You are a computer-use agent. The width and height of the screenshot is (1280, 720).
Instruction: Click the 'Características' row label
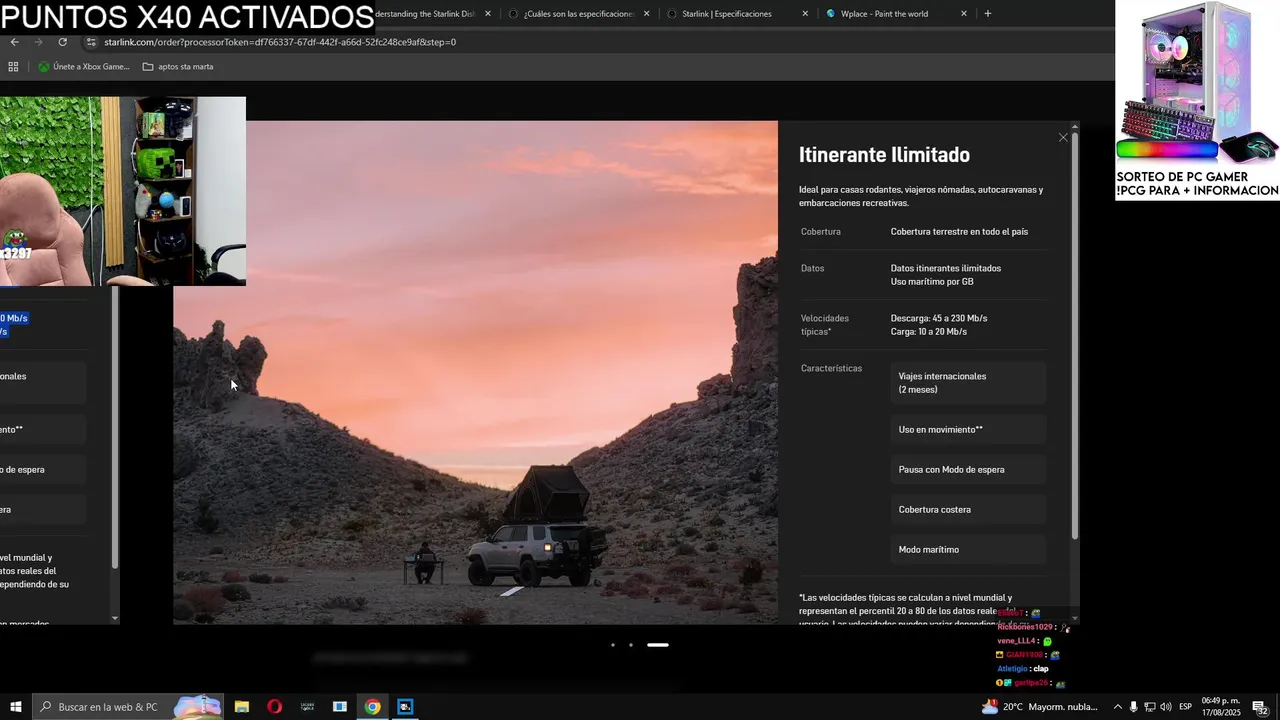pos(831,369)
